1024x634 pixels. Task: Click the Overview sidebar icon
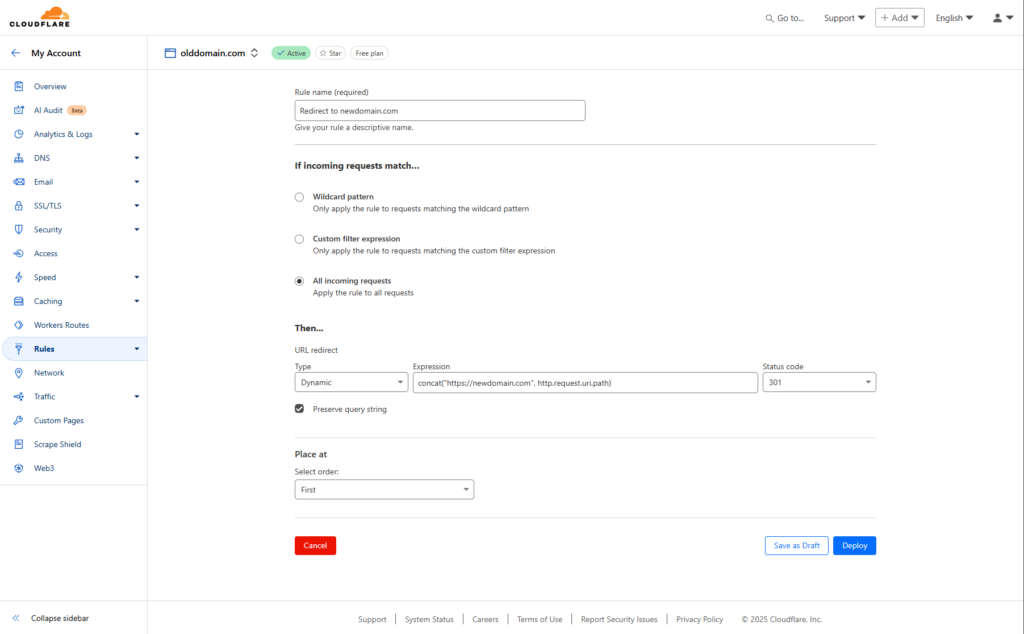coord(19,86)
